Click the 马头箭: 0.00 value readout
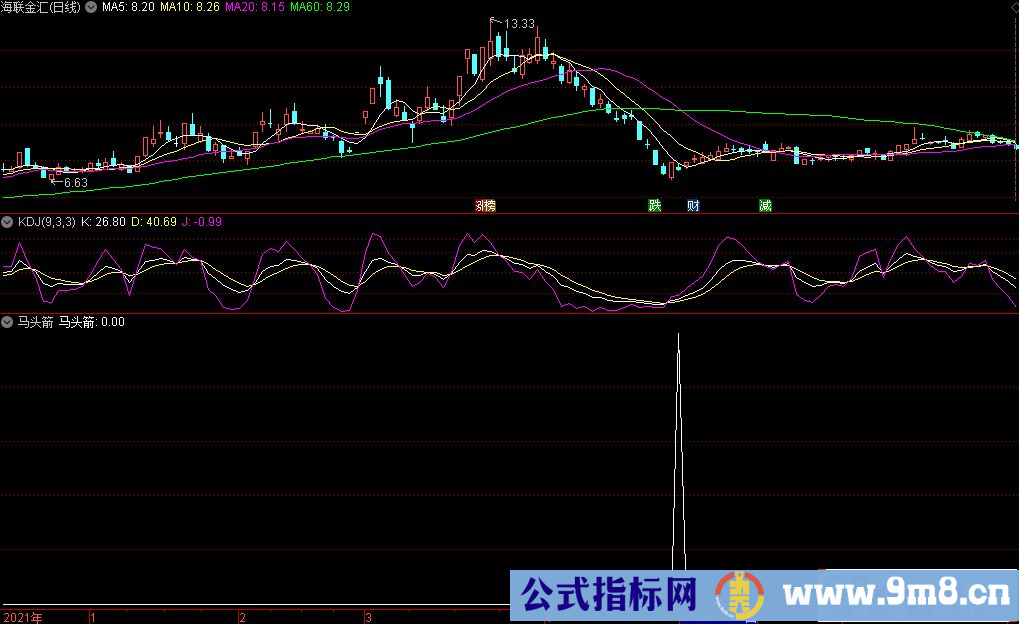 pyautogui.click(x=92, y=322)
